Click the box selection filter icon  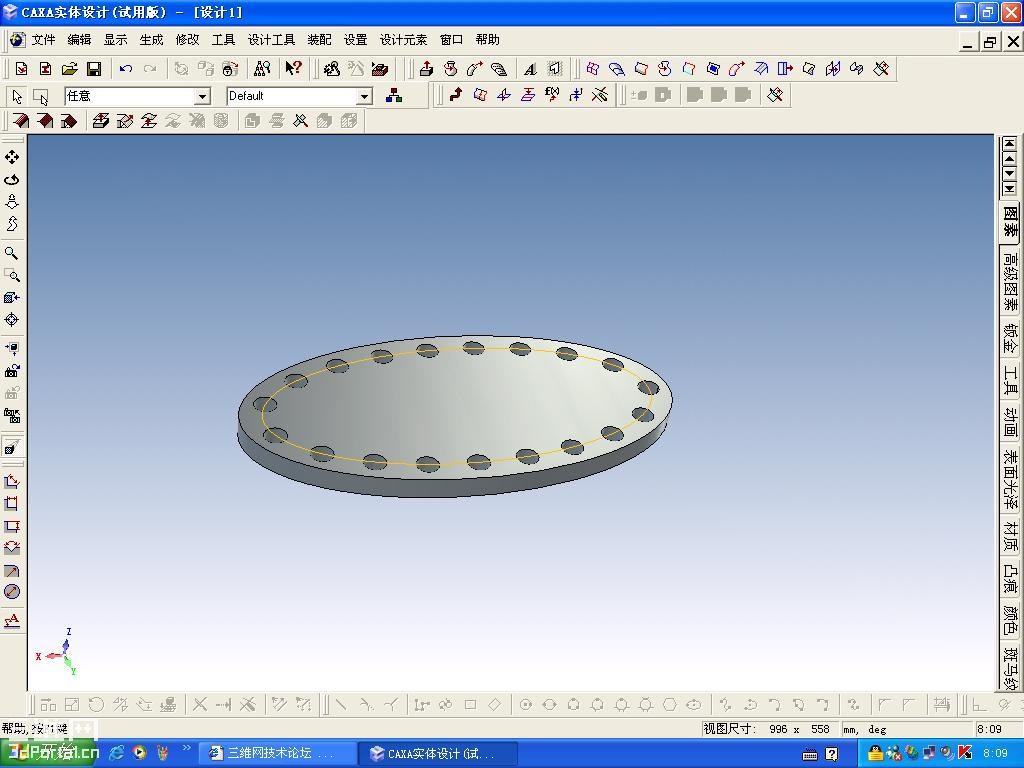(x=40, y=97)
